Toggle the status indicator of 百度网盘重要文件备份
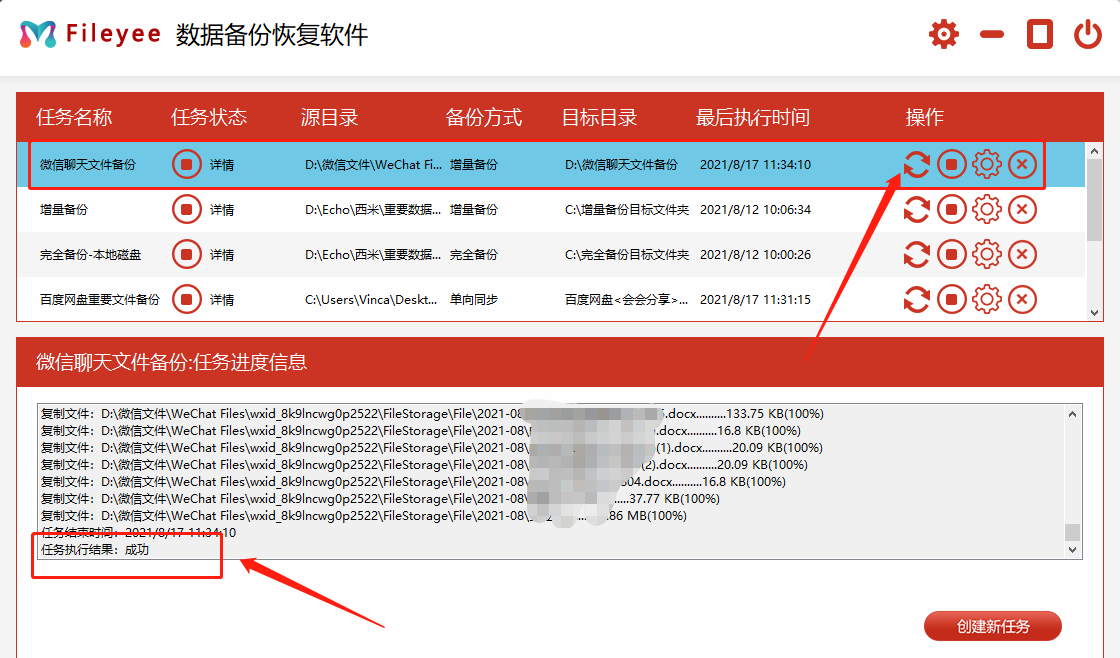1120x658 pixels. coord(187,299)
